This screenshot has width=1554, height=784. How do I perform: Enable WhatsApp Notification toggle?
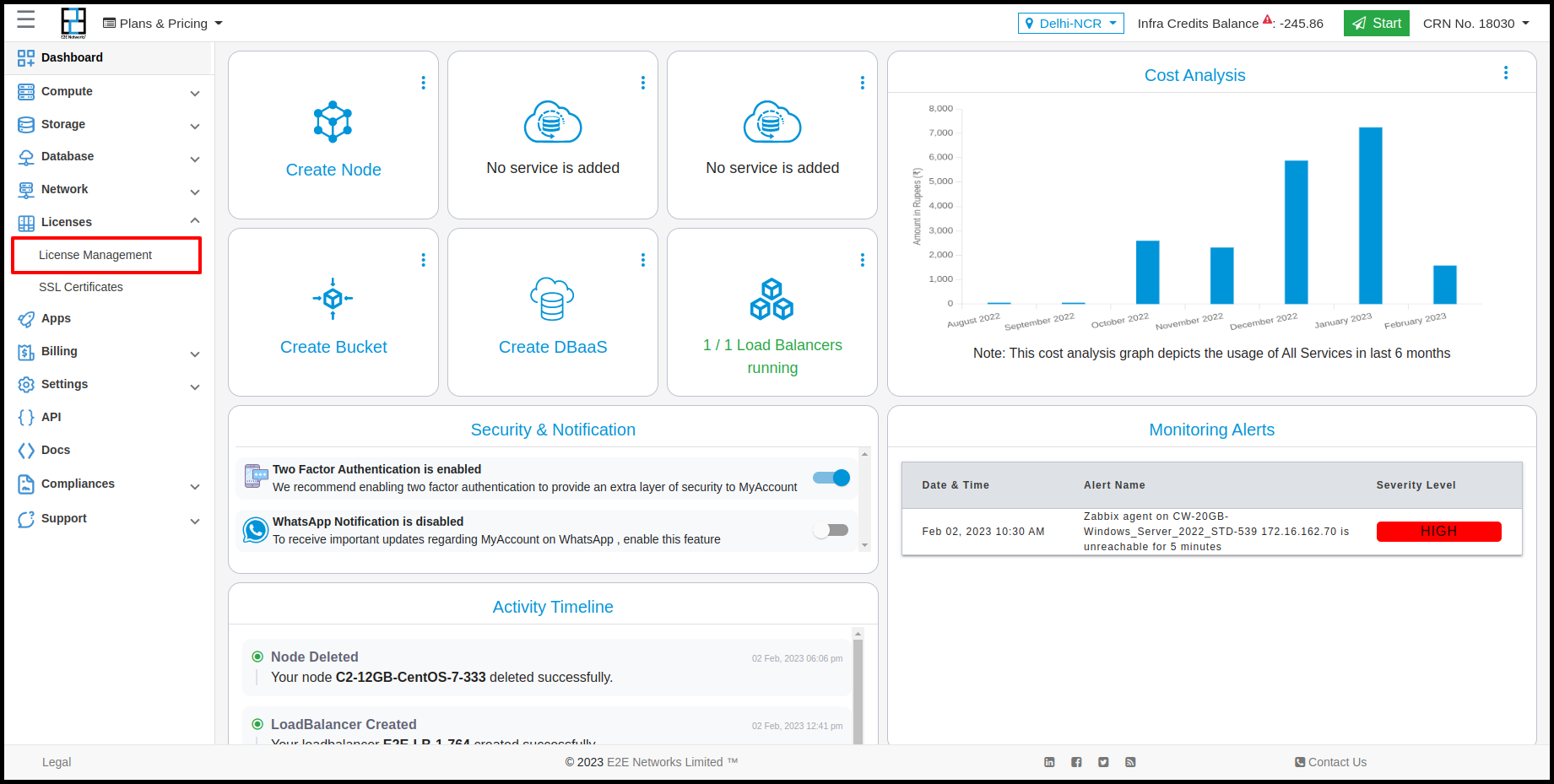[x=831, y=530]
